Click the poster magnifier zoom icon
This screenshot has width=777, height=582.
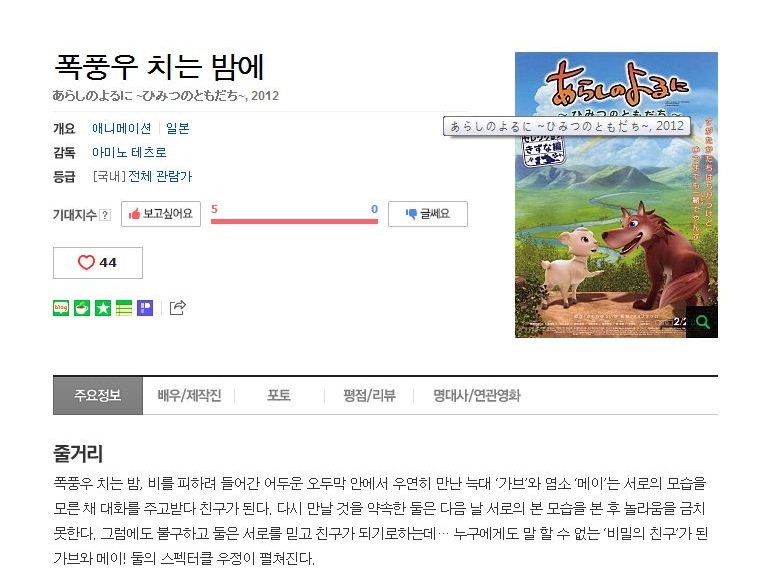702,322
